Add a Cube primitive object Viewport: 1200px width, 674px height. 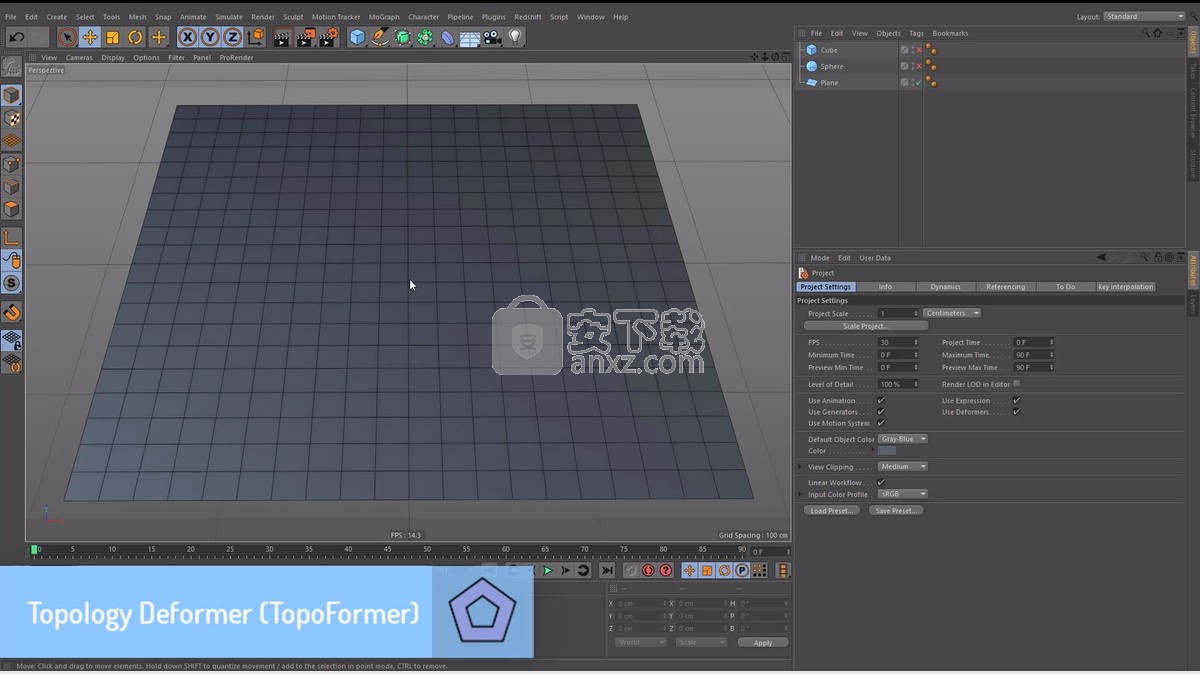pyautogui.click(x=357, y=37)
